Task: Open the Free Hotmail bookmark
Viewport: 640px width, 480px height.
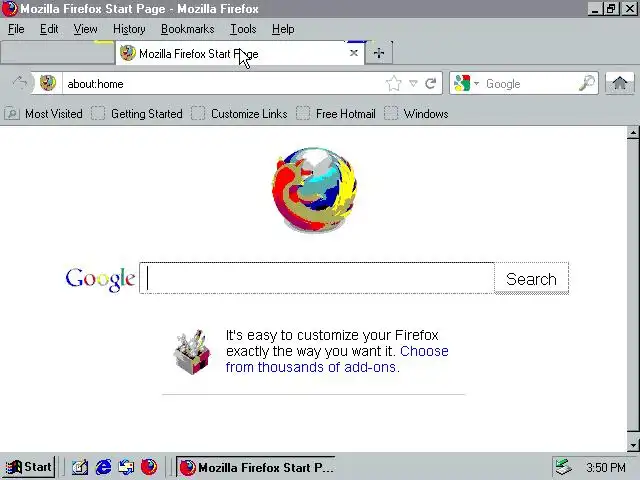Action: coord(336,113)
